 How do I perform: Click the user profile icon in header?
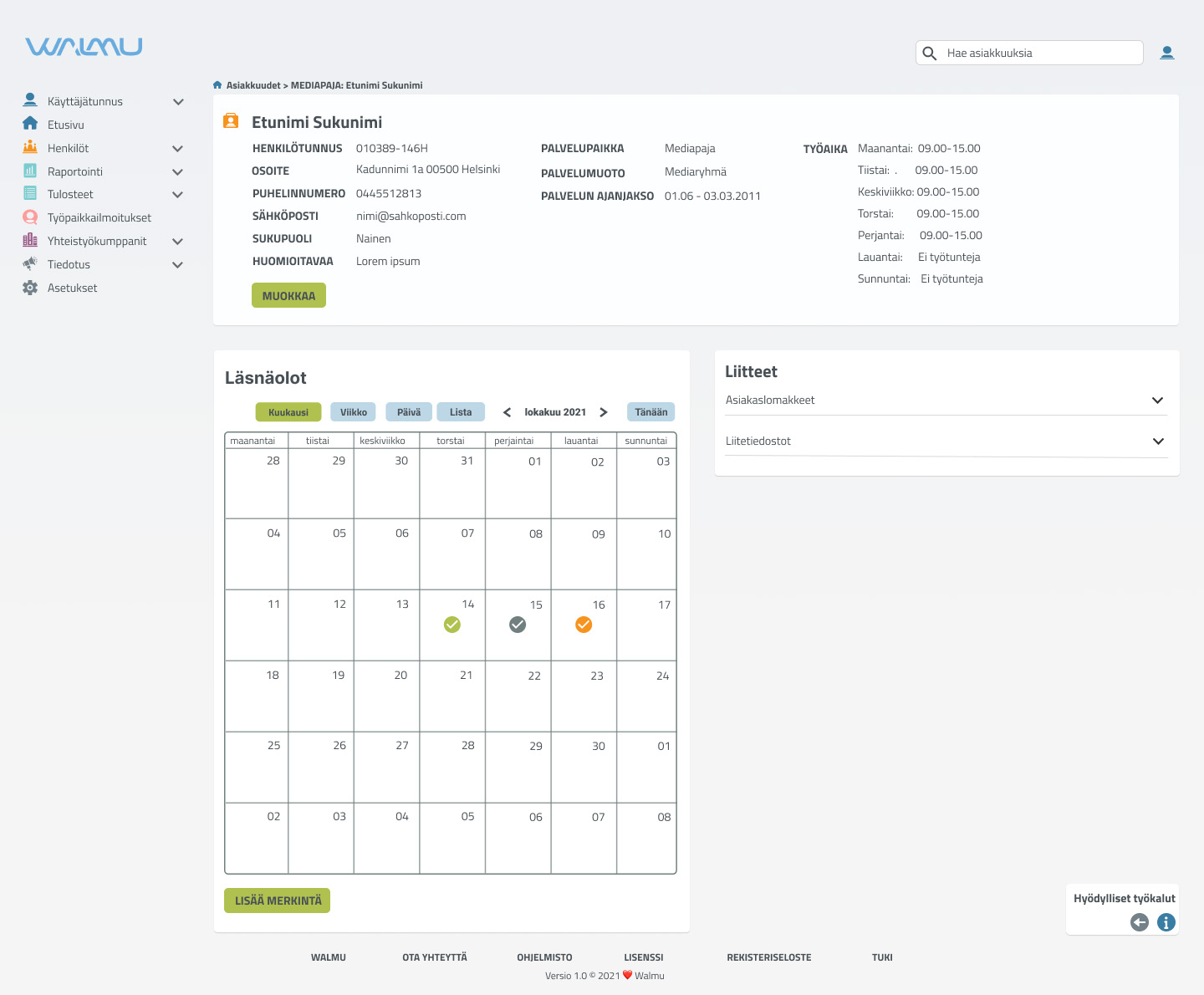coord(1167,53)
